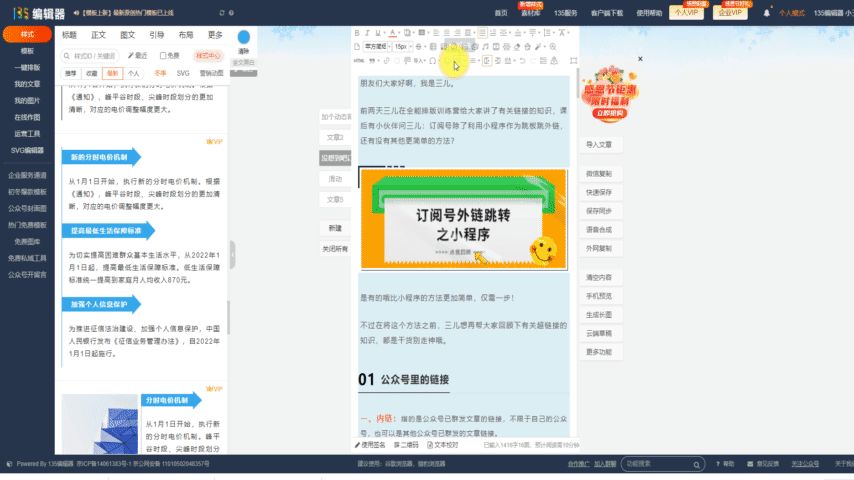Open the 导入 import dropdown
This screenshot has width=854, height=480.
[419, 60]
